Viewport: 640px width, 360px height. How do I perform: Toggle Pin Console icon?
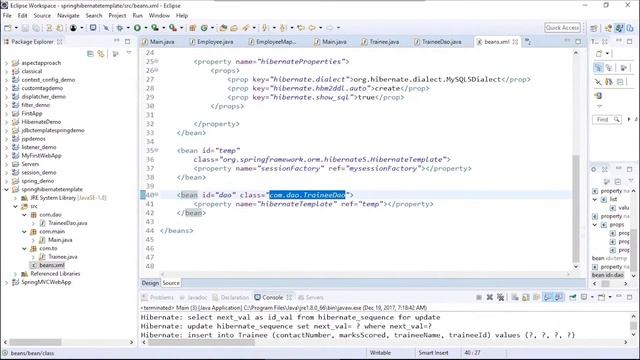pyautogui.click(x=573, y=297)
